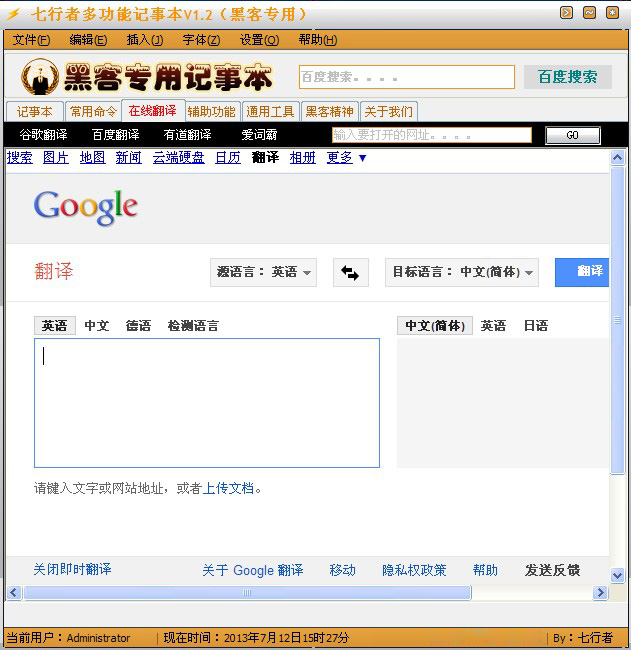
Task: Click horizontal scrollbar left arrow
Action: pyautogui.click(x=14, y=593)
